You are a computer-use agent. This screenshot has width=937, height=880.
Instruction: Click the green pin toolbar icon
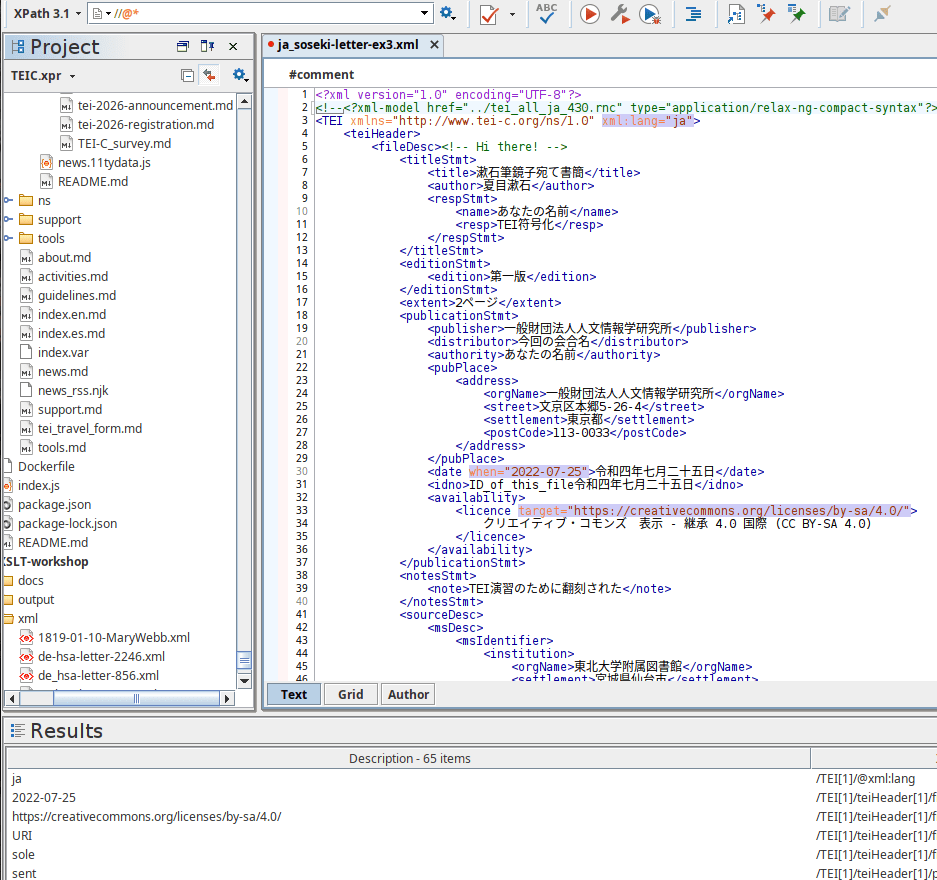pos(797,13)
